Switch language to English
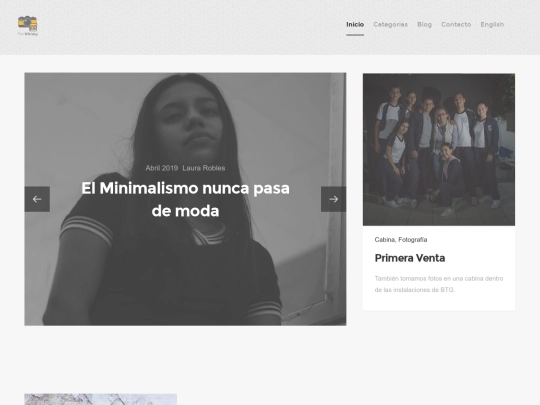Image resolution: width=540 pixels, height=405 pixels. [x=492, y=24]
